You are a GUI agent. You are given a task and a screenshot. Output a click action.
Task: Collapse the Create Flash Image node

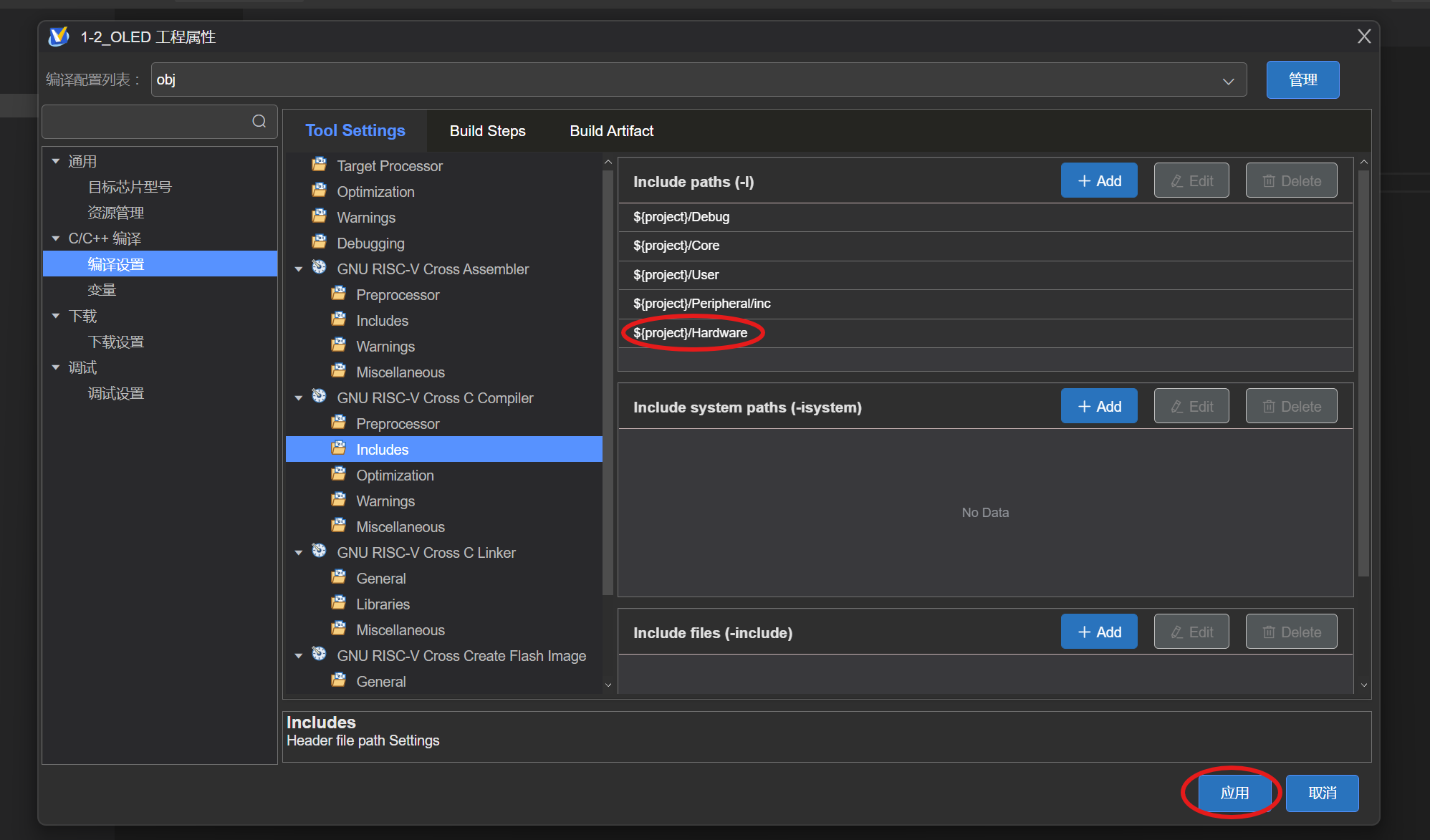pyautogui.click(x=299, y=656)
